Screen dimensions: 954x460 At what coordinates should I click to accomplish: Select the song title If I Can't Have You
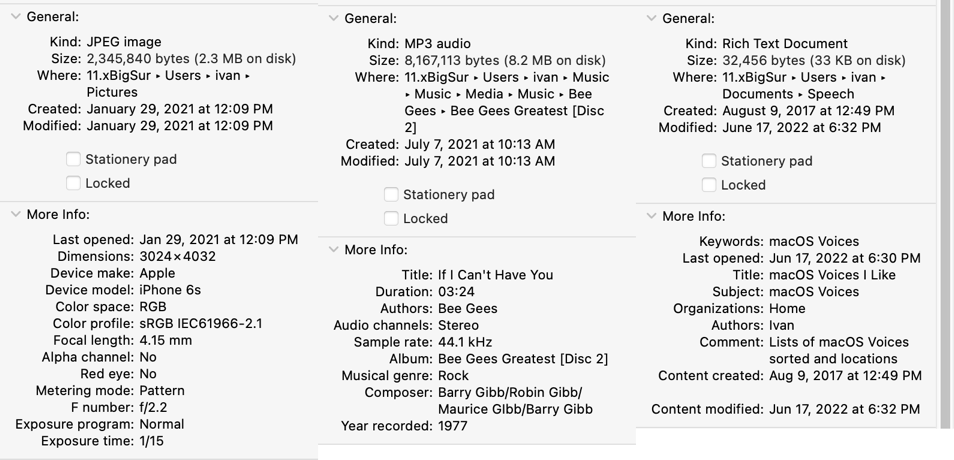[495, 275]
